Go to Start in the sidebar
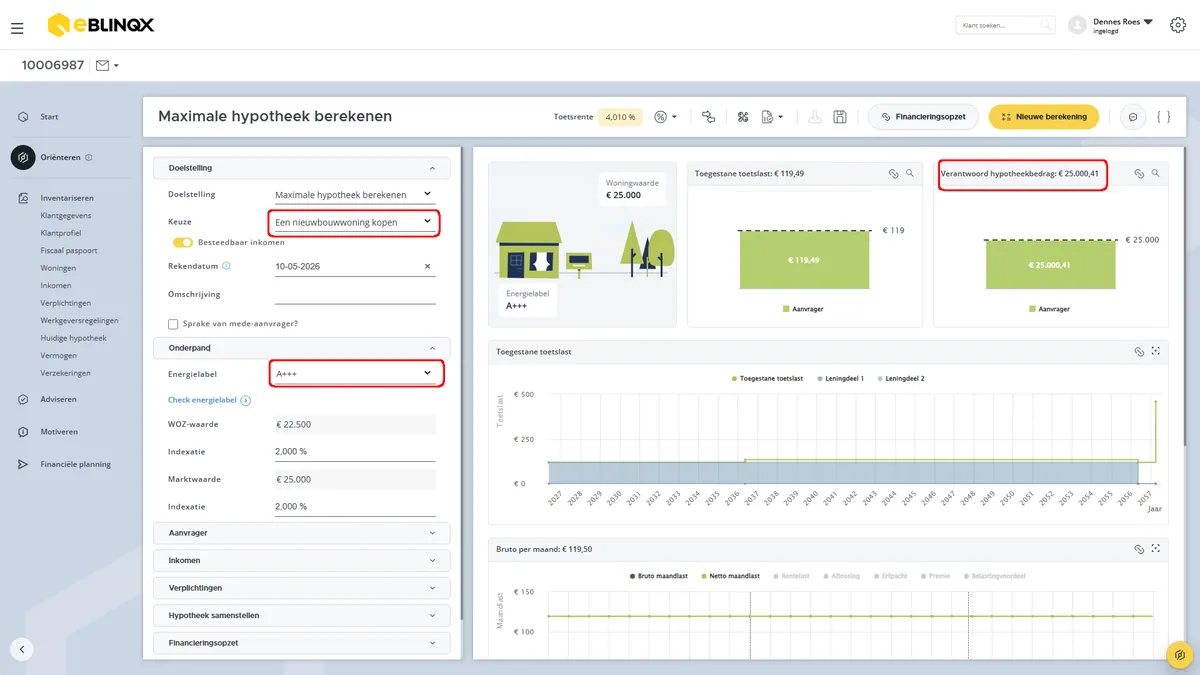1200x675 pixels. [49, 117]
